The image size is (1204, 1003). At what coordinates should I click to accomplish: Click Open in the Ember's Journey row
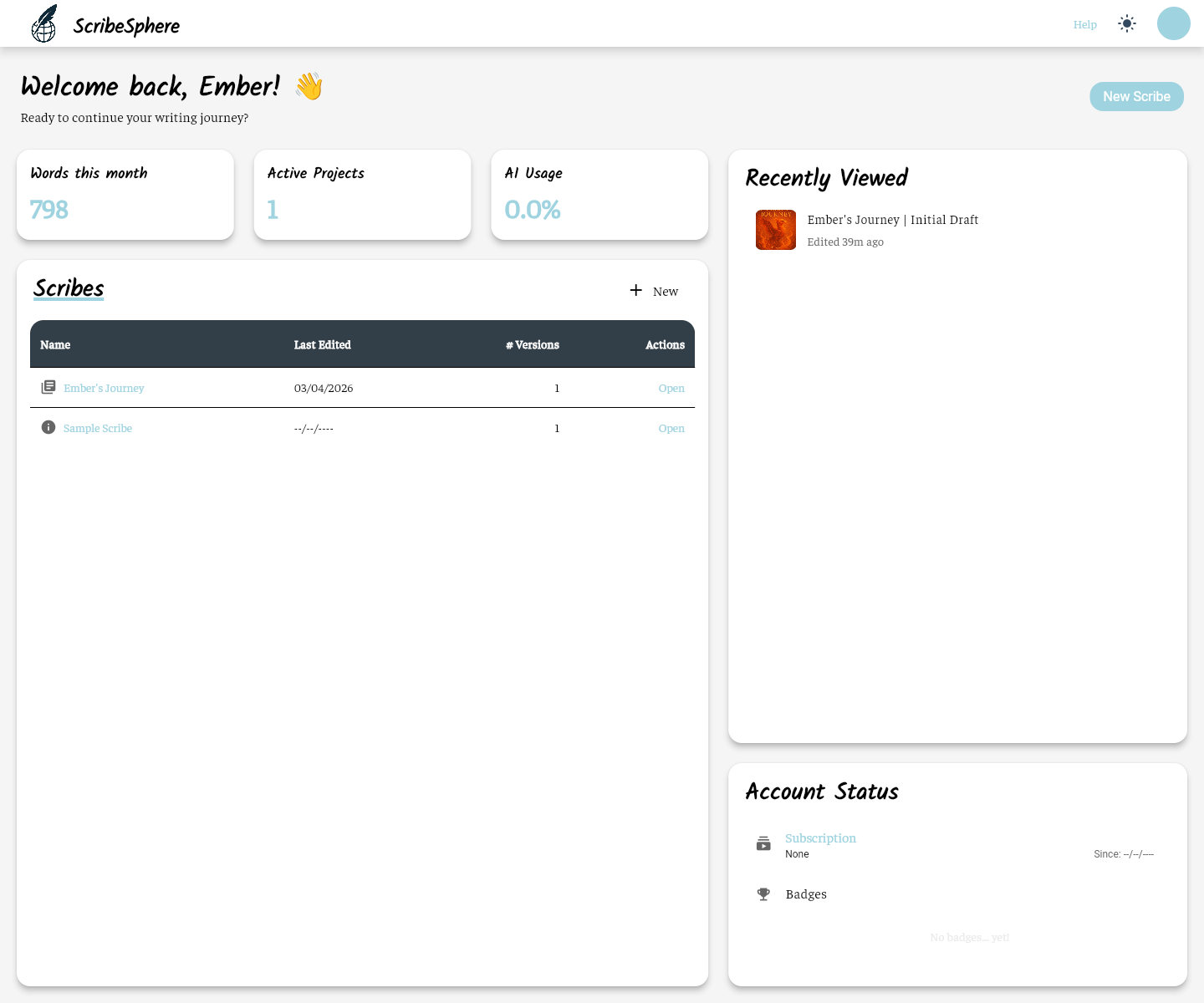(x=671, y=388)
